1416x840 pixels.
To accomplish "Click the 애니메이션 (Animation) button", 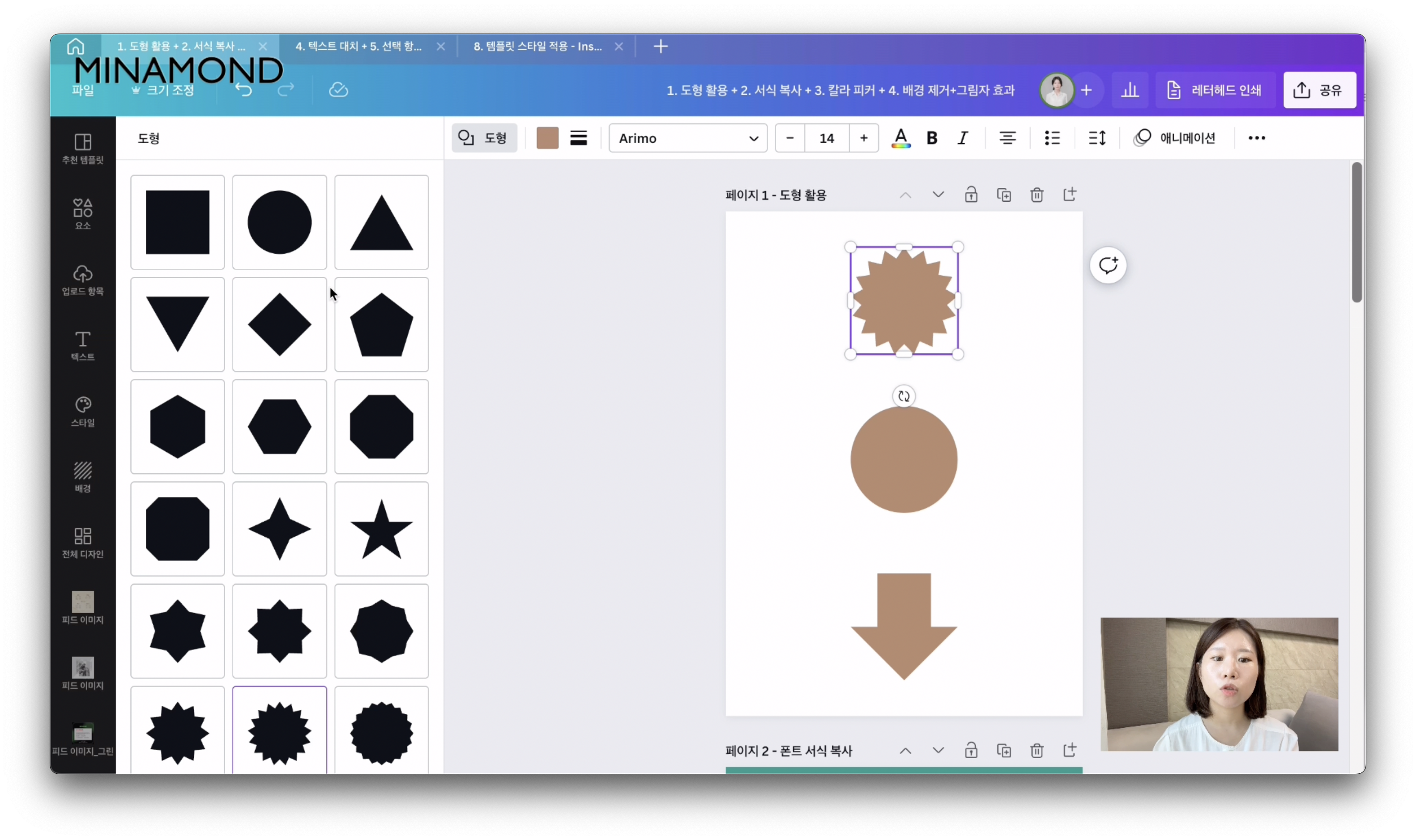I will coord(1174,138).
